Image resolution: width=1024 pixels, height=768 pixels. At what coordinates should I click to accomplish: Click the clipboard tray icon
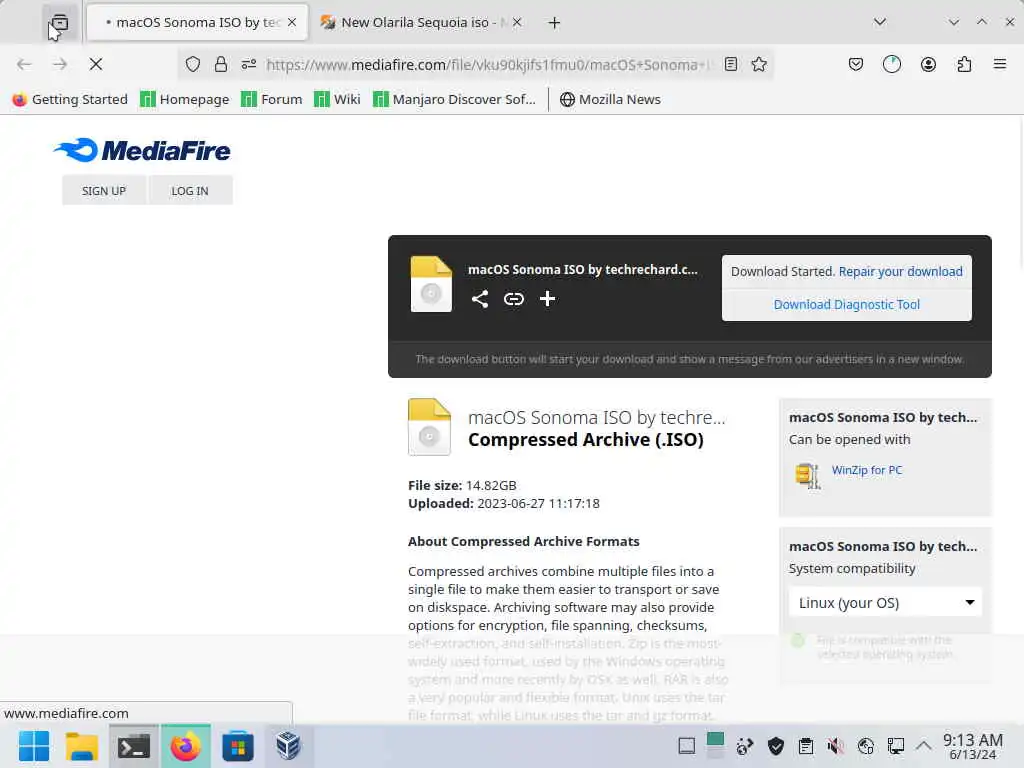[x=806, y=746]
